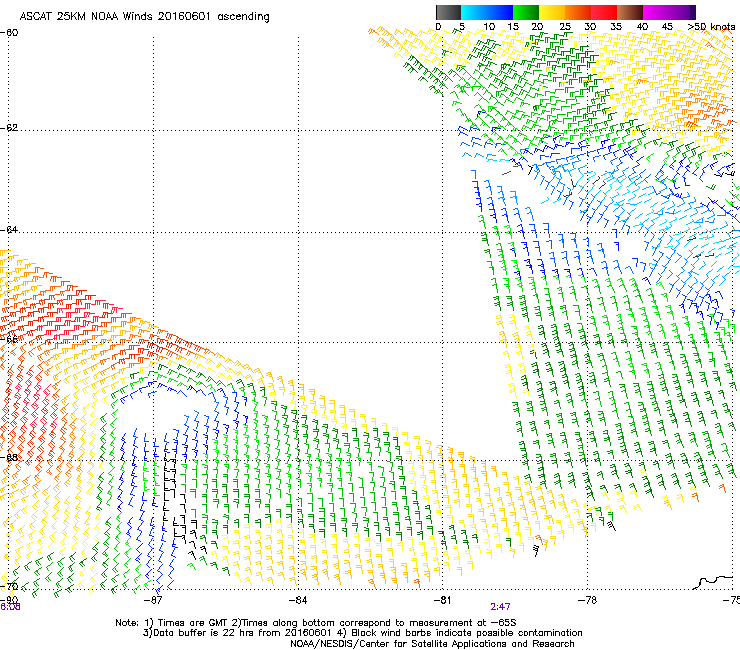Click the '-81' longitude label

coord(442,600)
